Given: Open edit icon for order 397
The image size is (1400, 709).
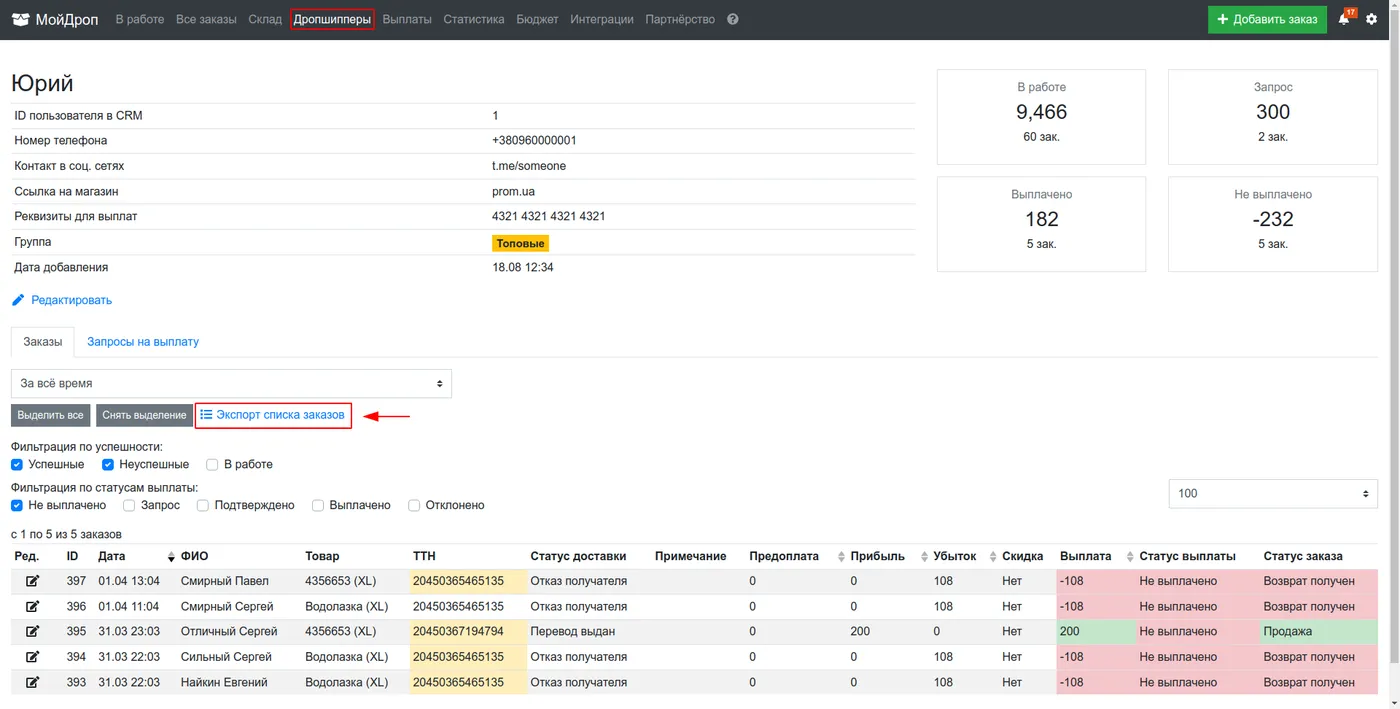Looking at the screenshot, I should point(32,581).
